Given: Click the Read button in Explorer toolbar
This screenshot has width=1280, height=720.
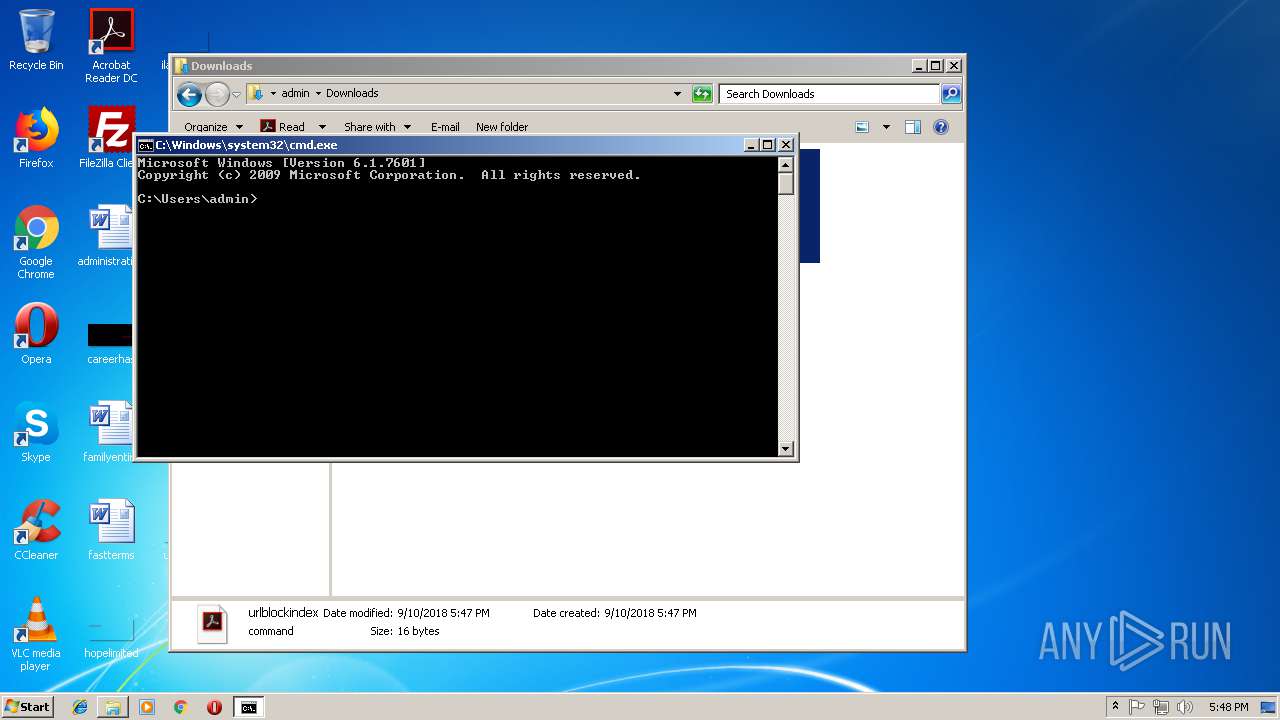Looking at the screenshot, I should click(x=283, y=127).
